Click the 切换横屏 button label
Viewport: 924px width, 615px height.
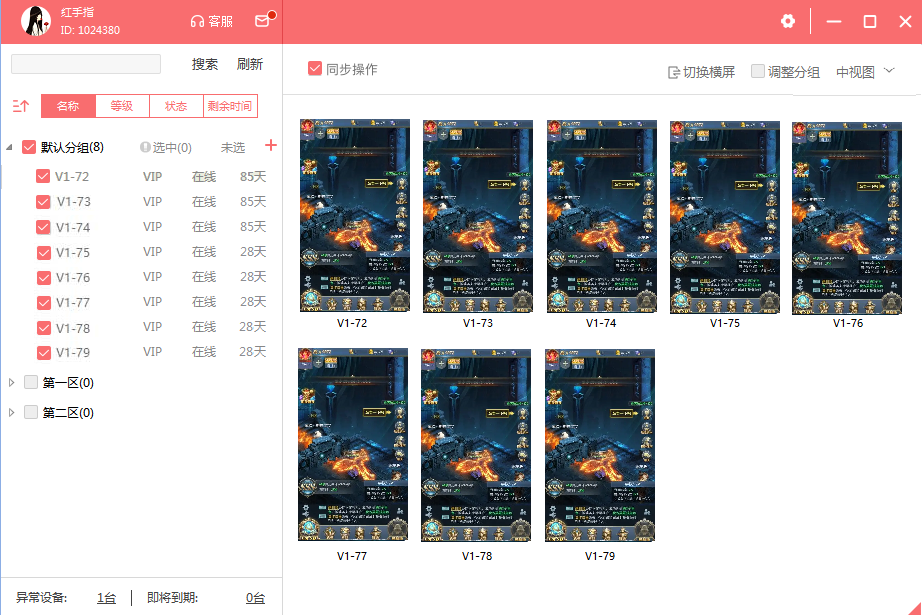(x=709, y=72)
